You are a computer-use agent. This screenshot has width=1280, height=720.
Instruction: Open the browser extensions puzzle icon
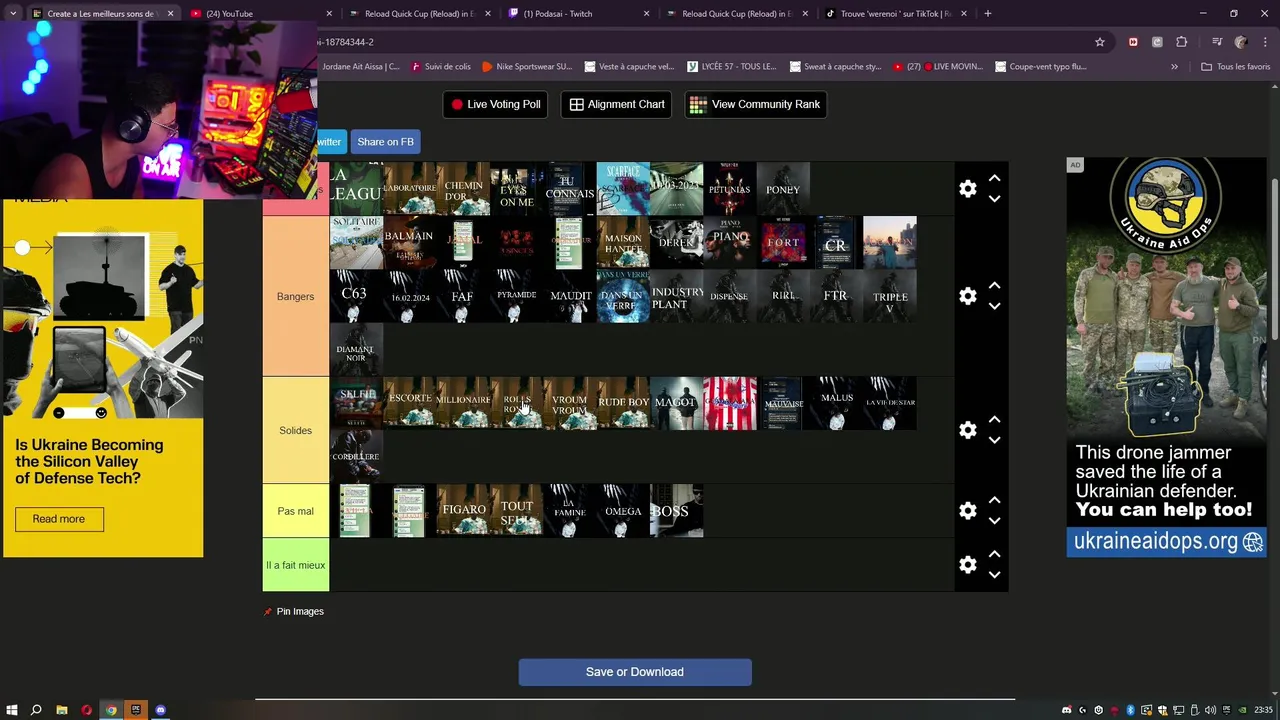point(1182,42)
